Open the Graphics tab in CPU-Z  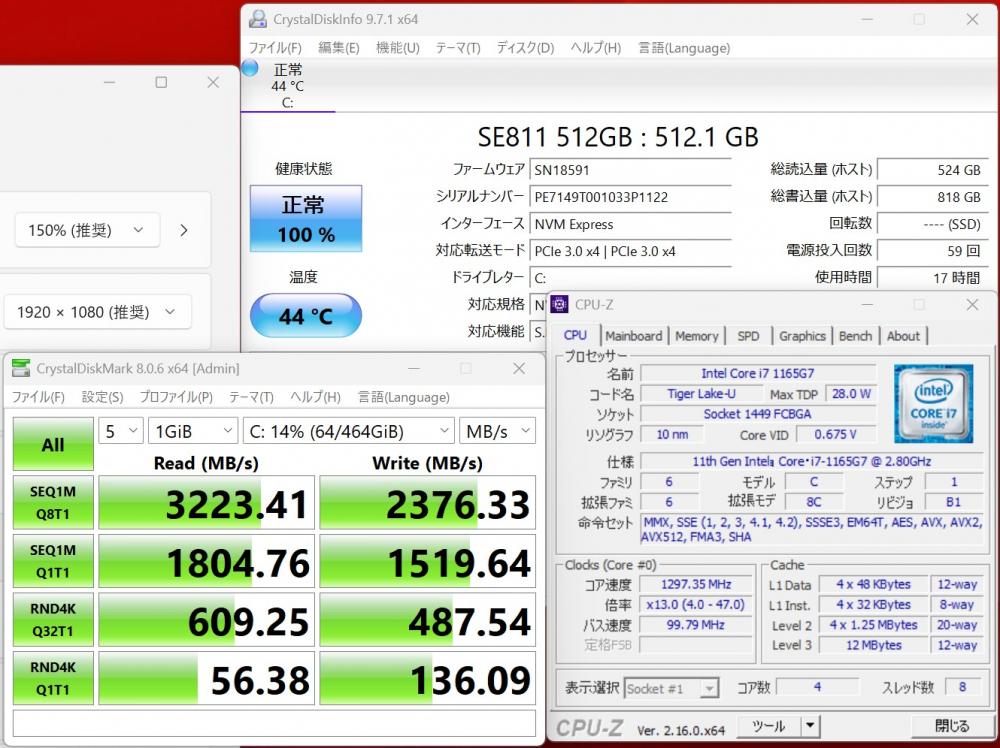click(x=802, y=336)
